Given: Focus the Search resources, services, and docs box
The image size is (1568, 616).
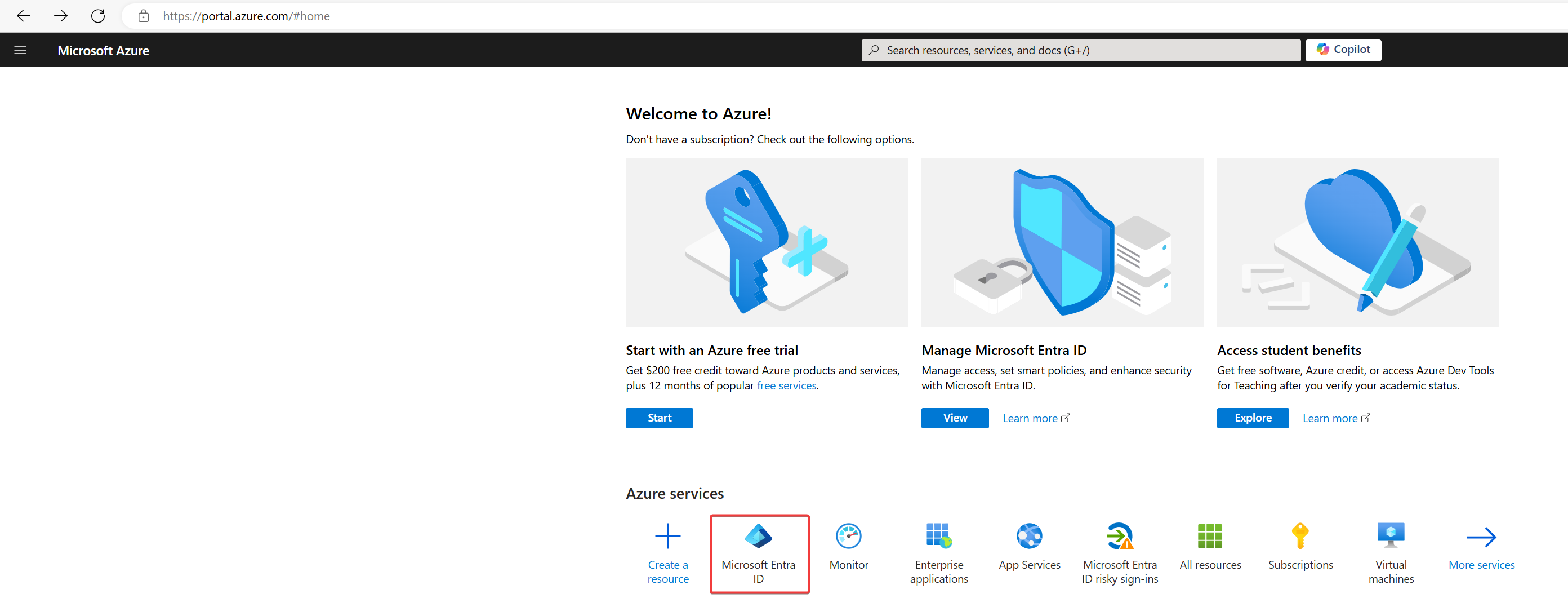Looking at the screenshot, I should coord(1080,51).
